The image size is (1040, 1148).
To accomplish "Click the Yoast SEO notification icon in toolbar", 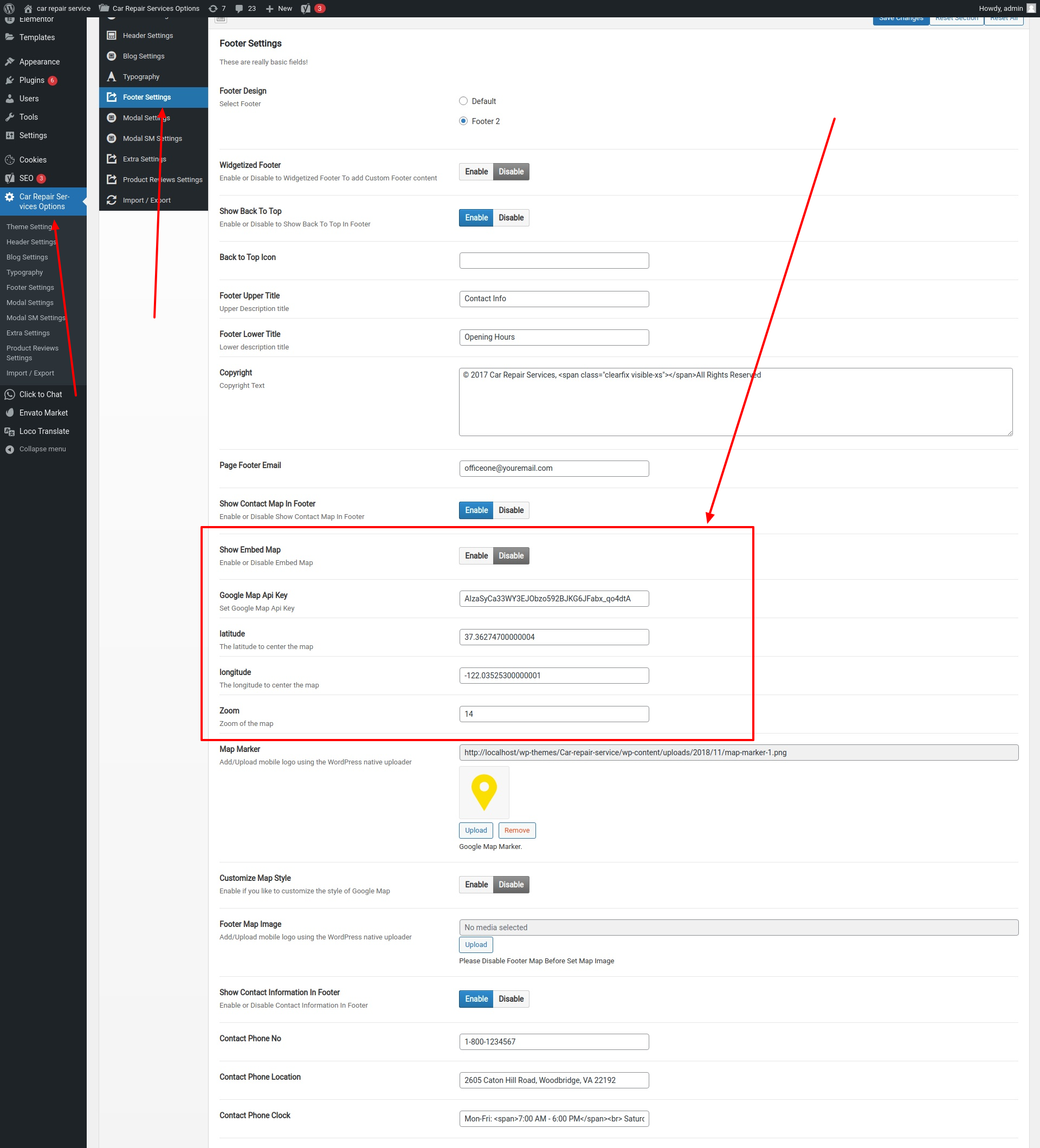I will tap(305, 8).
